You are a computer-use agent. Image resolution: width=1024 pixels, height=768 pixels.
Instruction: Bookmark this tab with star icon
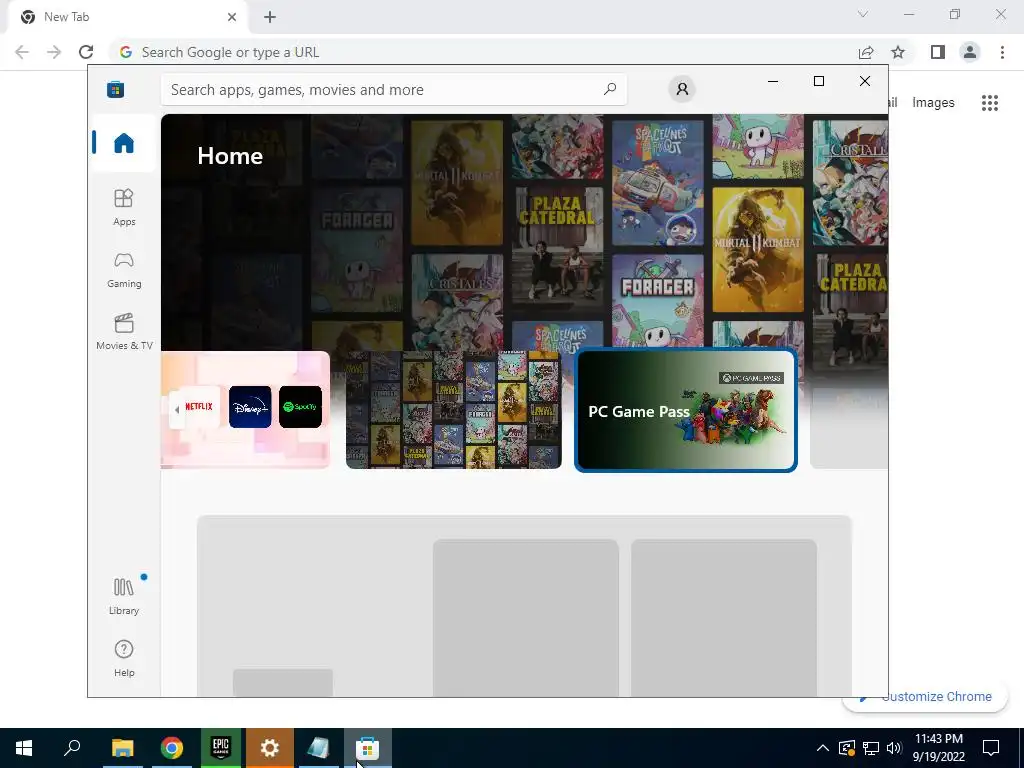[898, 52]
